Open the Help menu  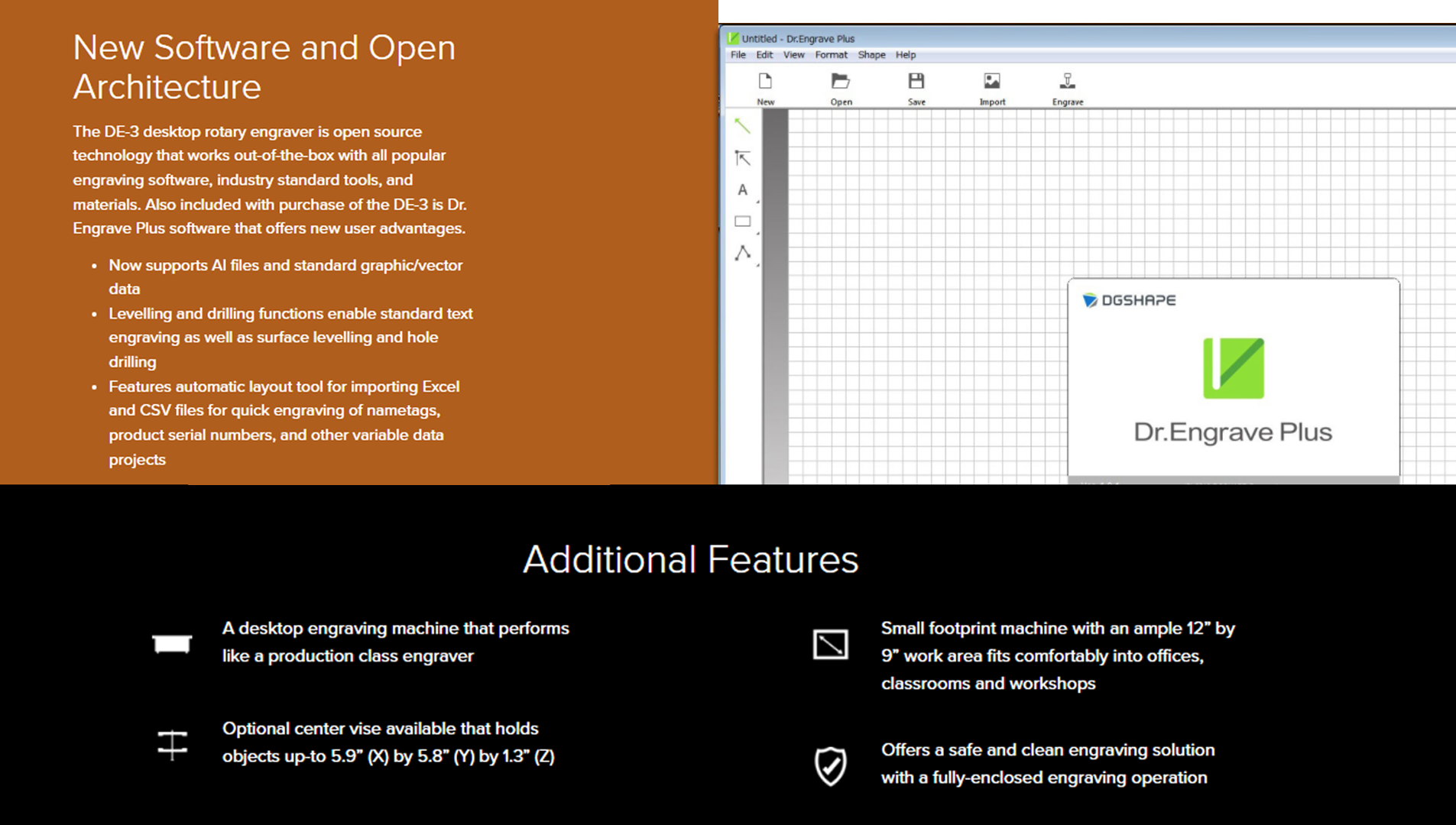[906, 55]
